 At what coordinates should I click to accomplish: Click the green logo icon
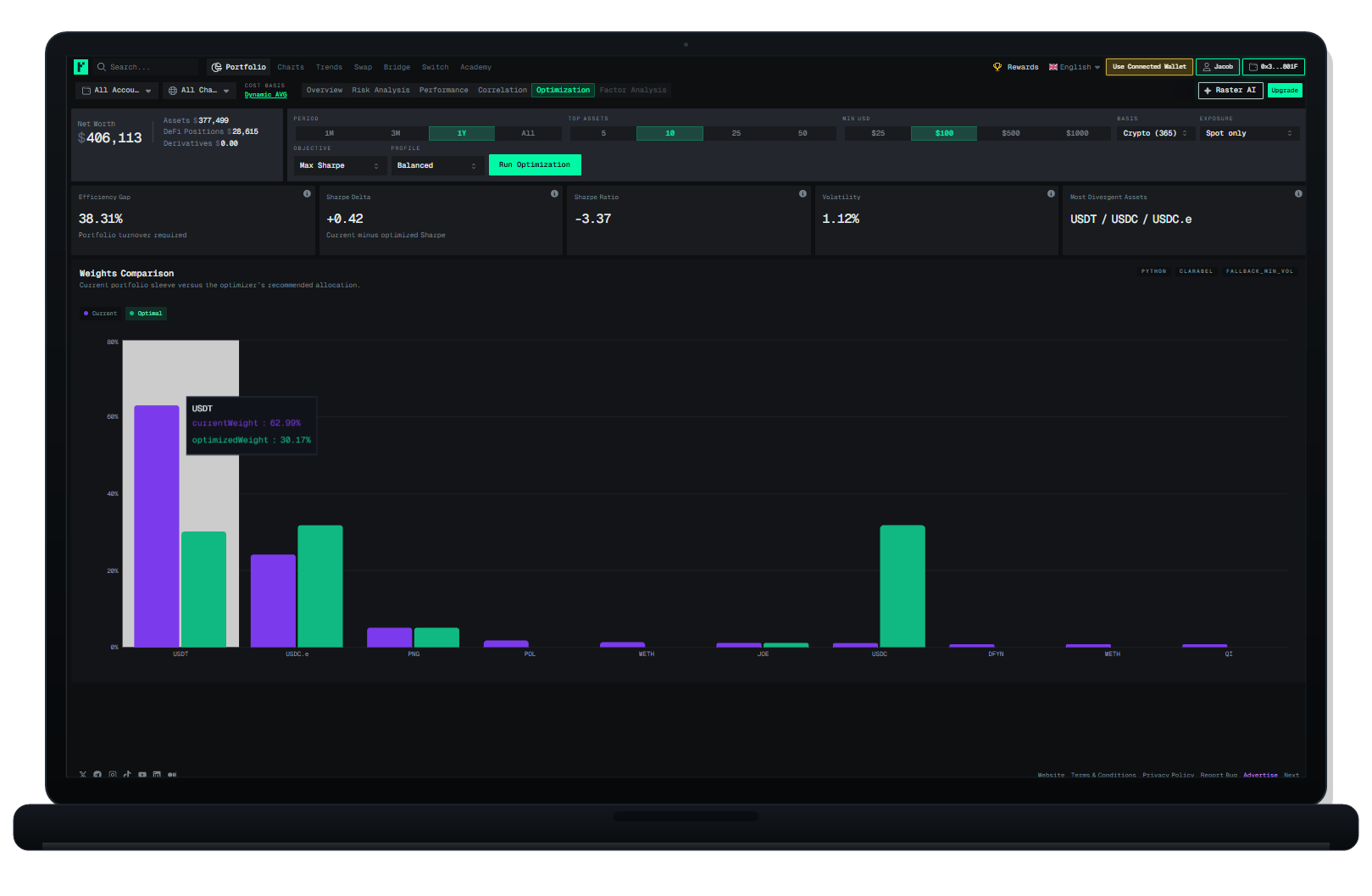pyautogui.click(x=81, y=67)
